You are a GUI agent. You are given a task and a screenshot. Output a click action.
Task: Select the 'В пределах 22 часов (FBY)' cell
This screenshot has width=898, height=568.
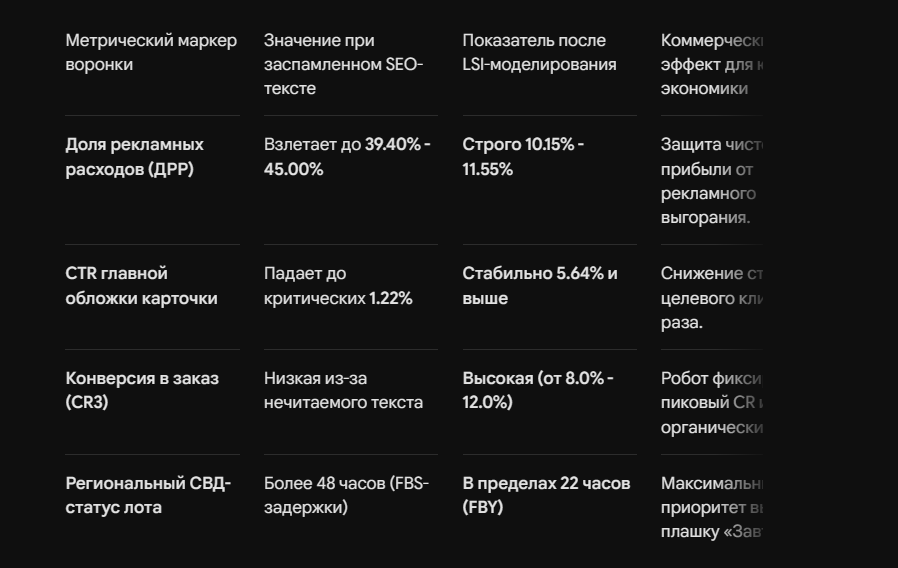coord(546,495)
